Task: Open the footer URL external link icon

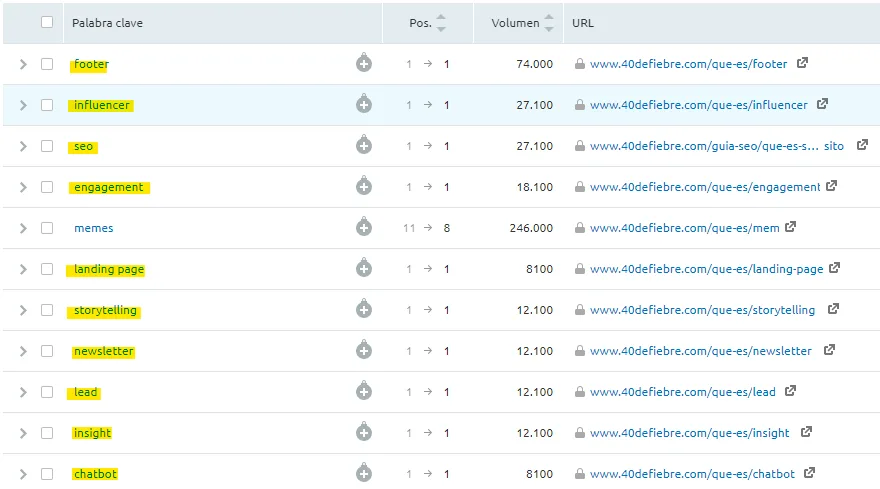Action: click(x=802, y=64)
